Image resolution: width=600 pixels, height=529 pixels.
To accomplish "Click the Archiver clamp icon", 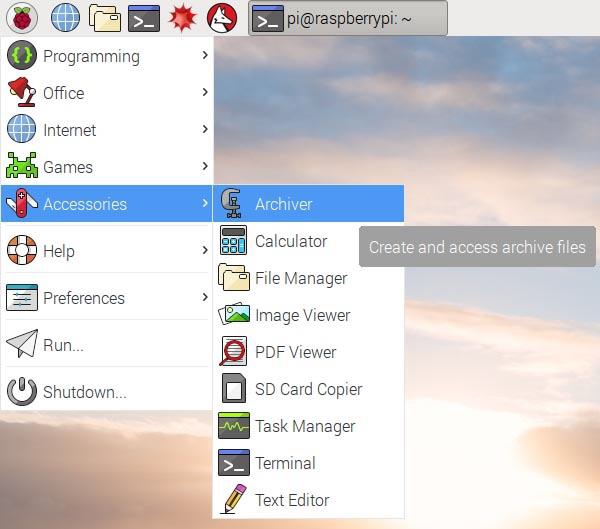I will click(x=232, y=203).
